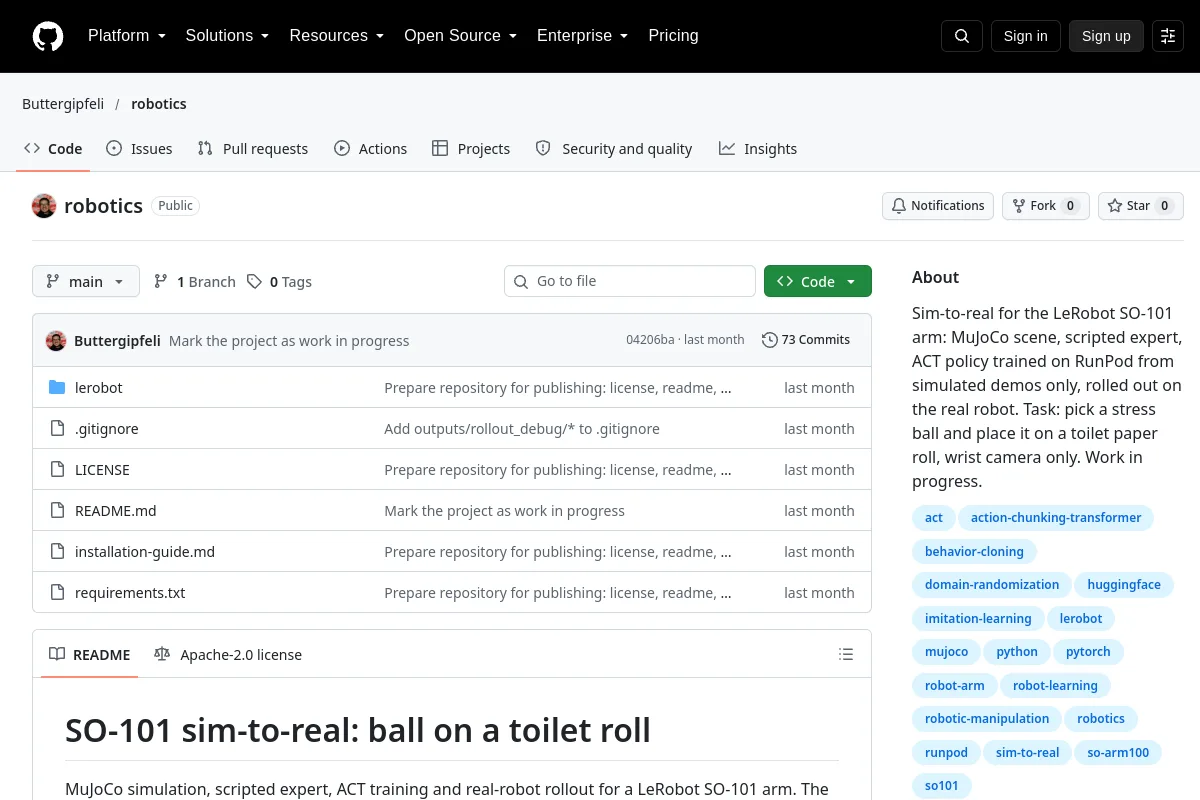The width and height of the screenshot is (1200, 800).
Task: Expand the Solutions menu
Action: (x=227, y=36)
